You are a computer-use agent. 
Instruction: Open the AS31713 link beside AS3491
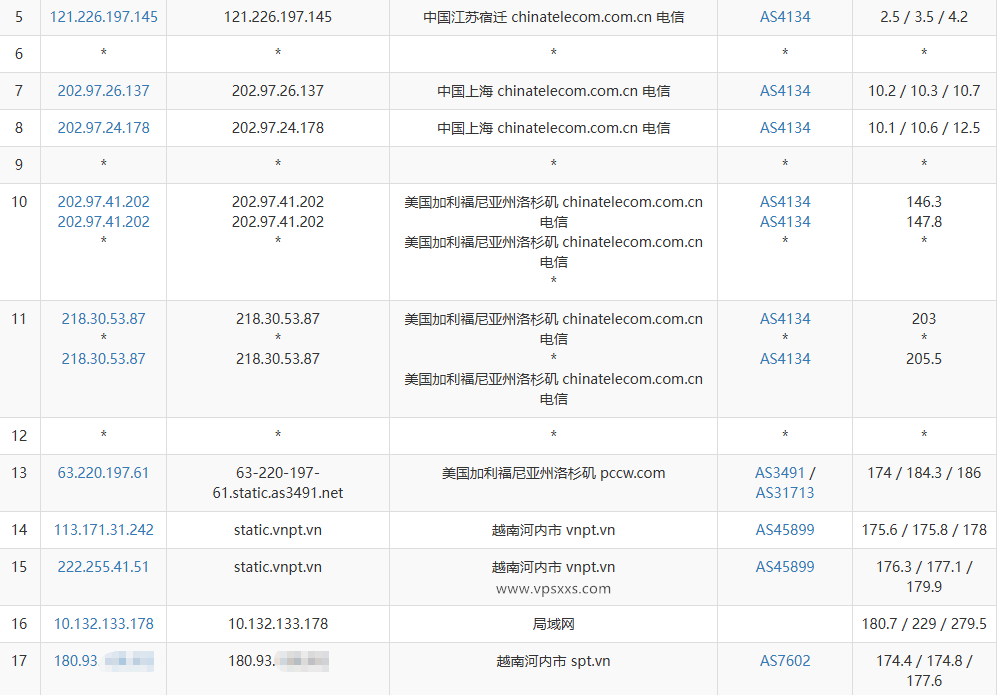(x=784, y=492)
